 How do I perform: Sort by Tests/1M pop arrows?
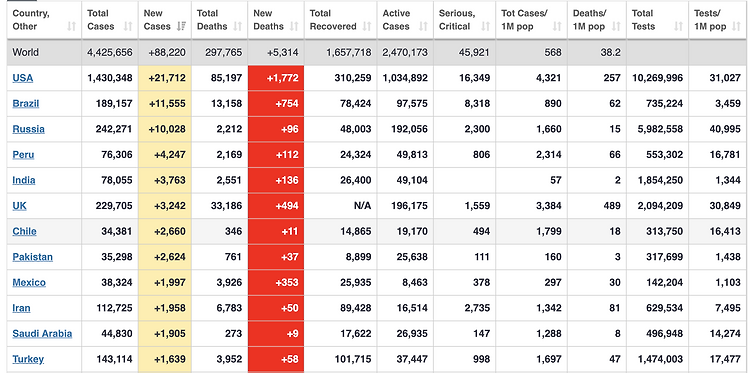tap(737, 26)
